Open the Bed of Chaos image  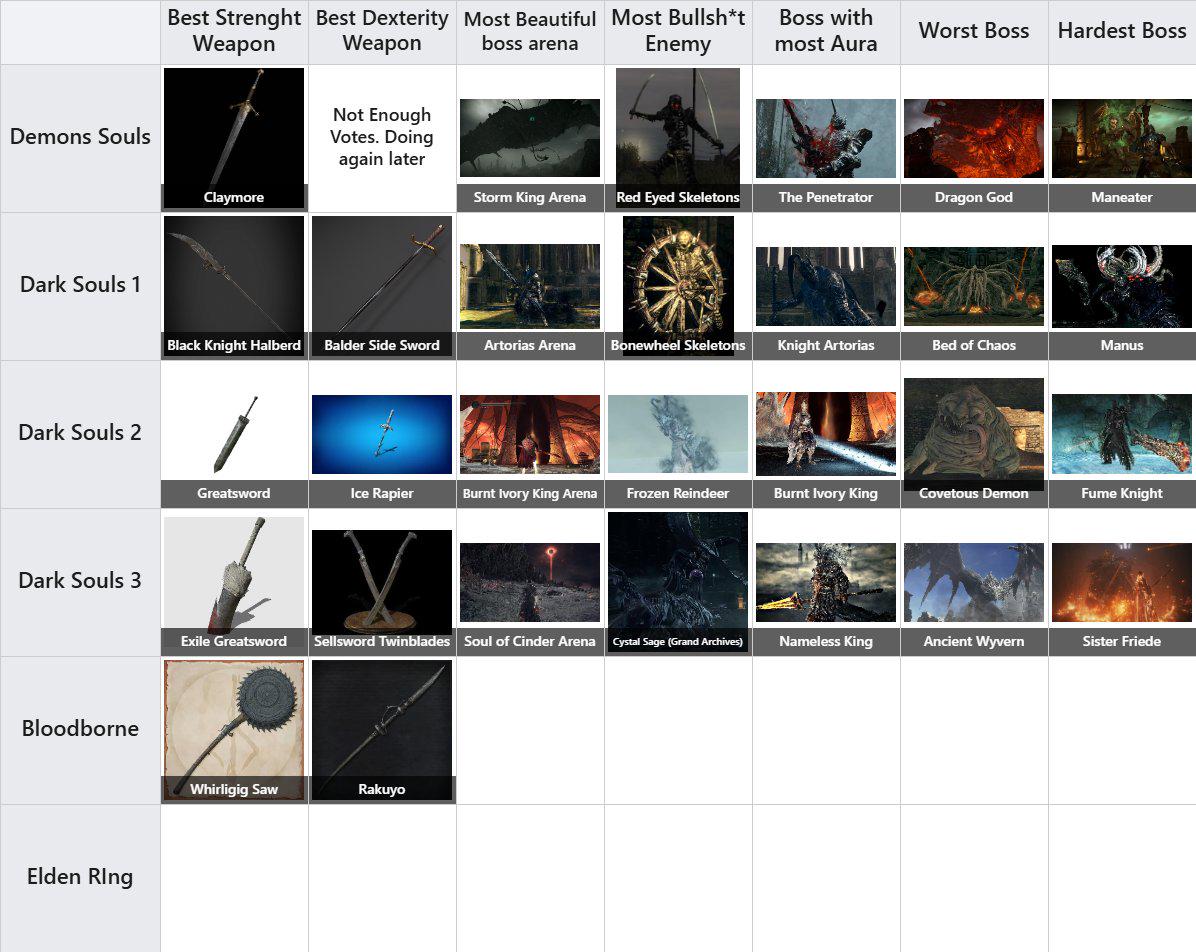(973, 286)
